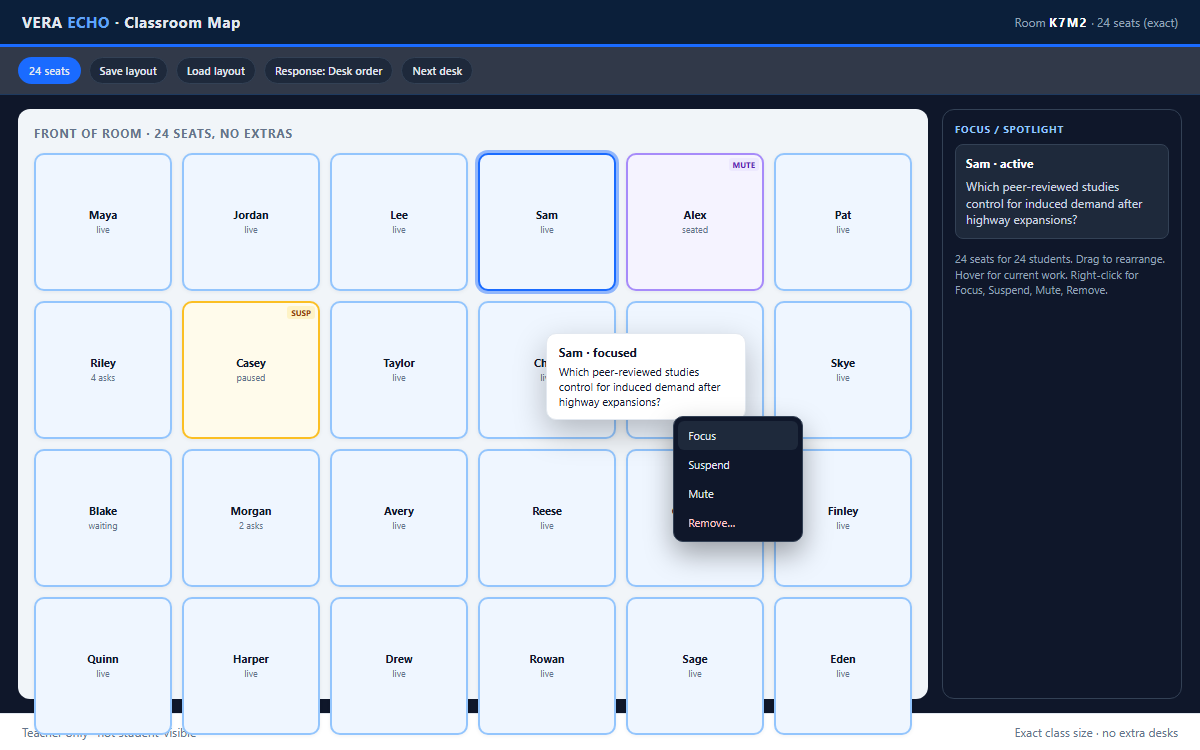
Task: Click the Room K7M2 label
Action: click(x=1051, y=23)
